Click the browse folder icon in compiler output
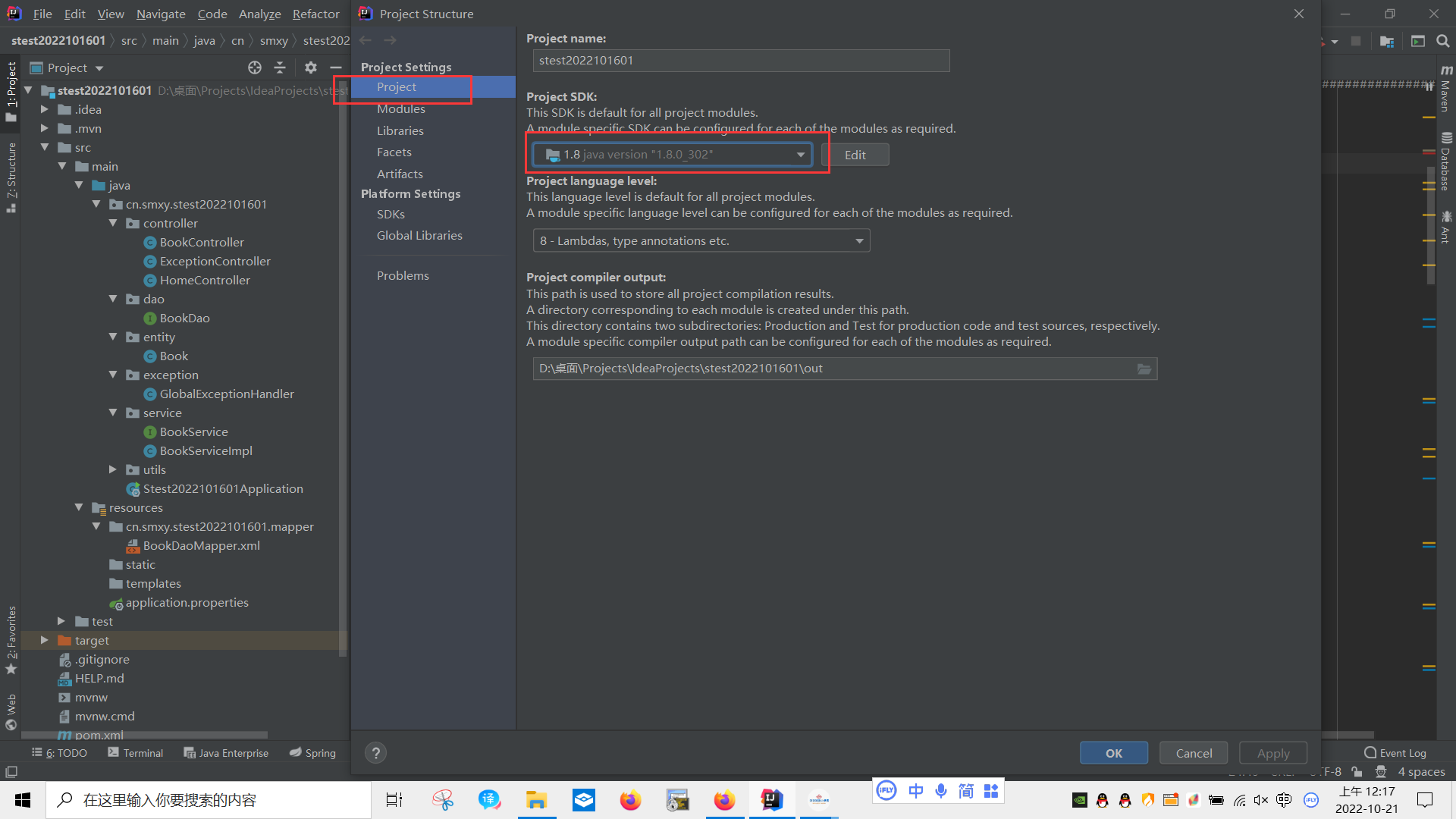 [x=1144, y=369]
